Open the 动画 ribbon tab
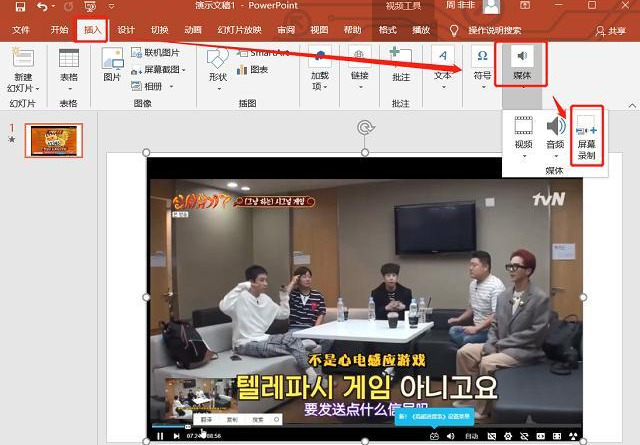Image resolution: width=640 pixels, height=445 pixels. [193, 30]
